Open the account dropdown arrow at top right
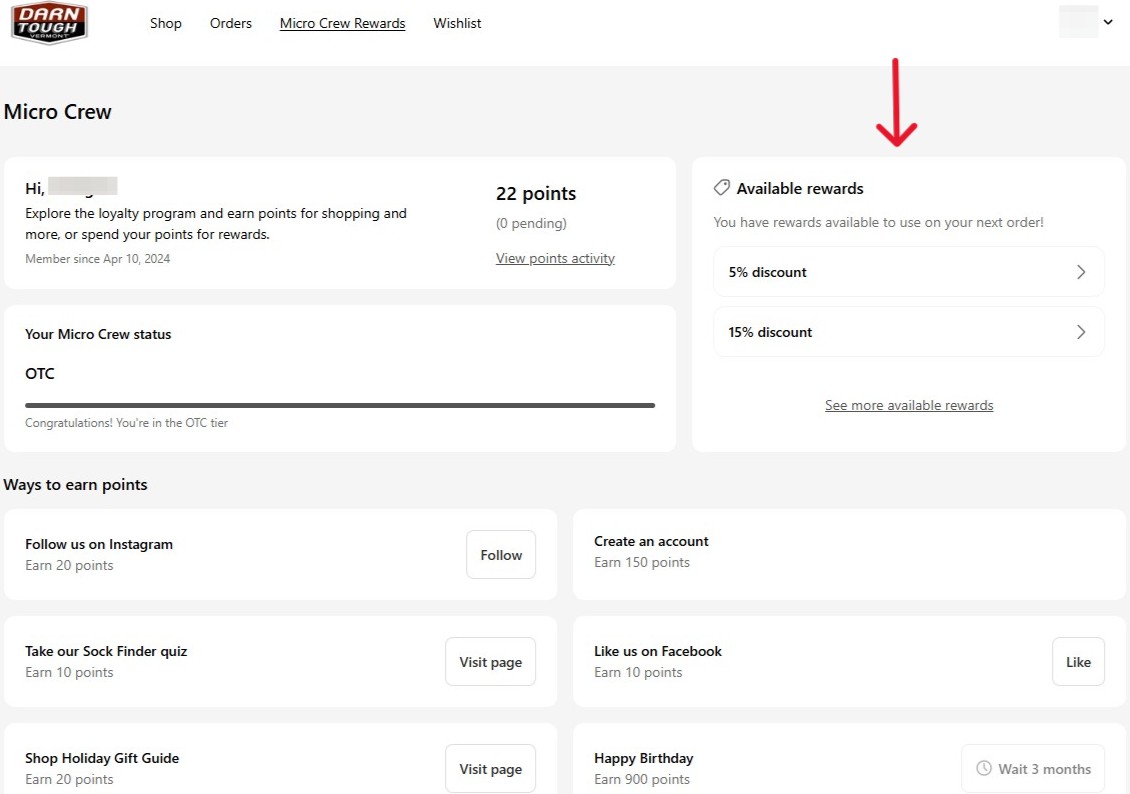Image resolution: width=1130 pixels, height=794 pixels. tap(1108, 22)
